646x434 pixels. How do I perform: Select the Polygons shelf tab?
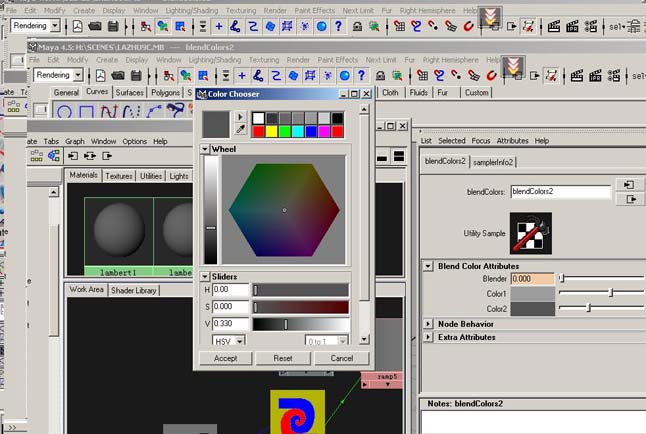click(165, 93)
